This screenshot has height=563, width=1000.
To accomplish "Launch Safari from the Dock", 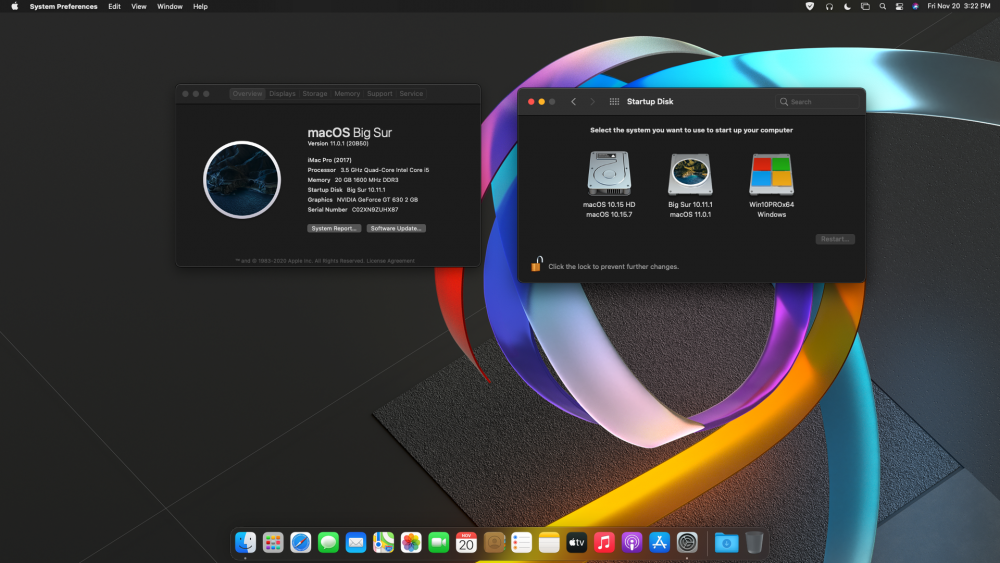I will coord(300,543).
